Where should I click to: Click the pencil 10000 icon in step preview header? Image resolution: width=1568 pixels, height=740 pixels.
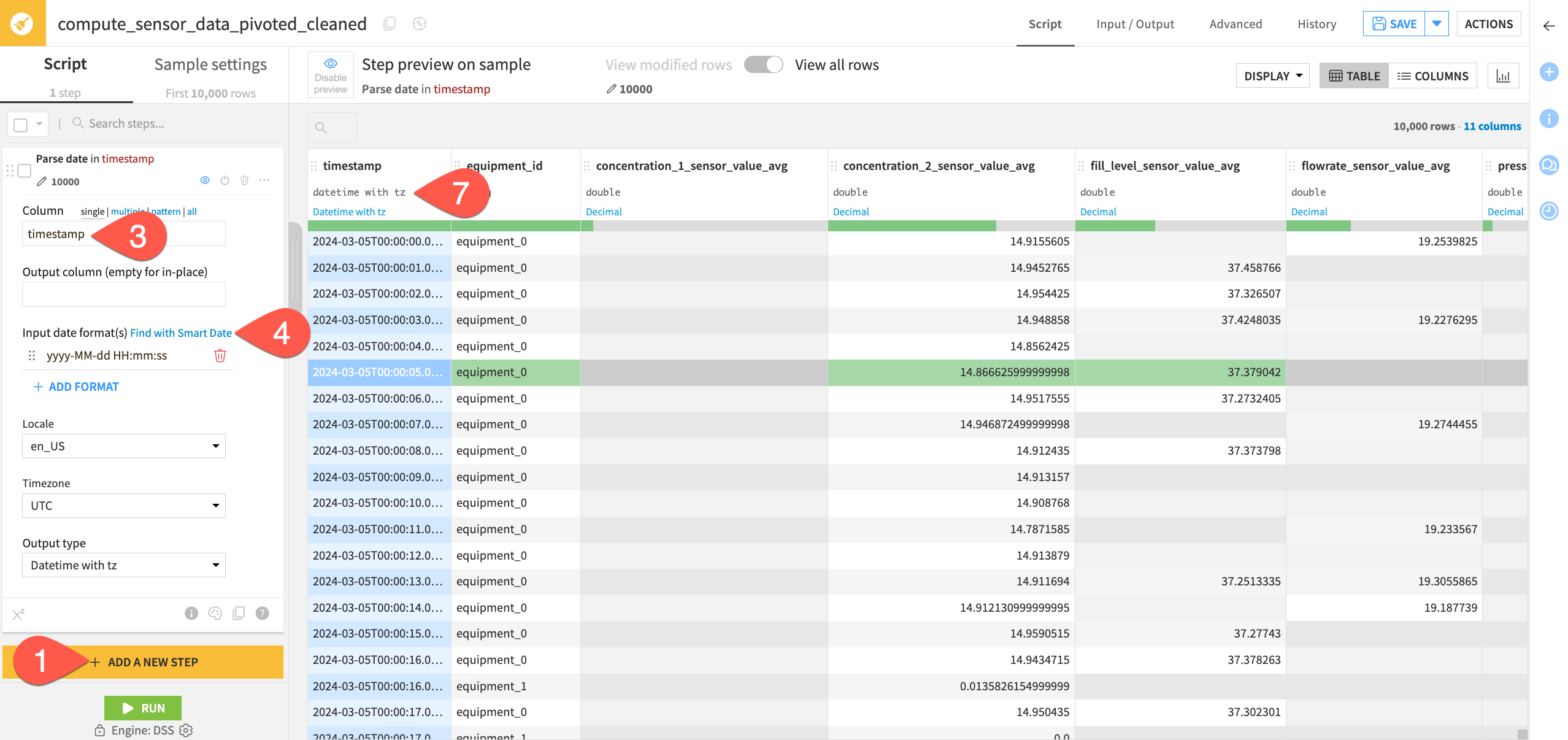coord(611,89)
